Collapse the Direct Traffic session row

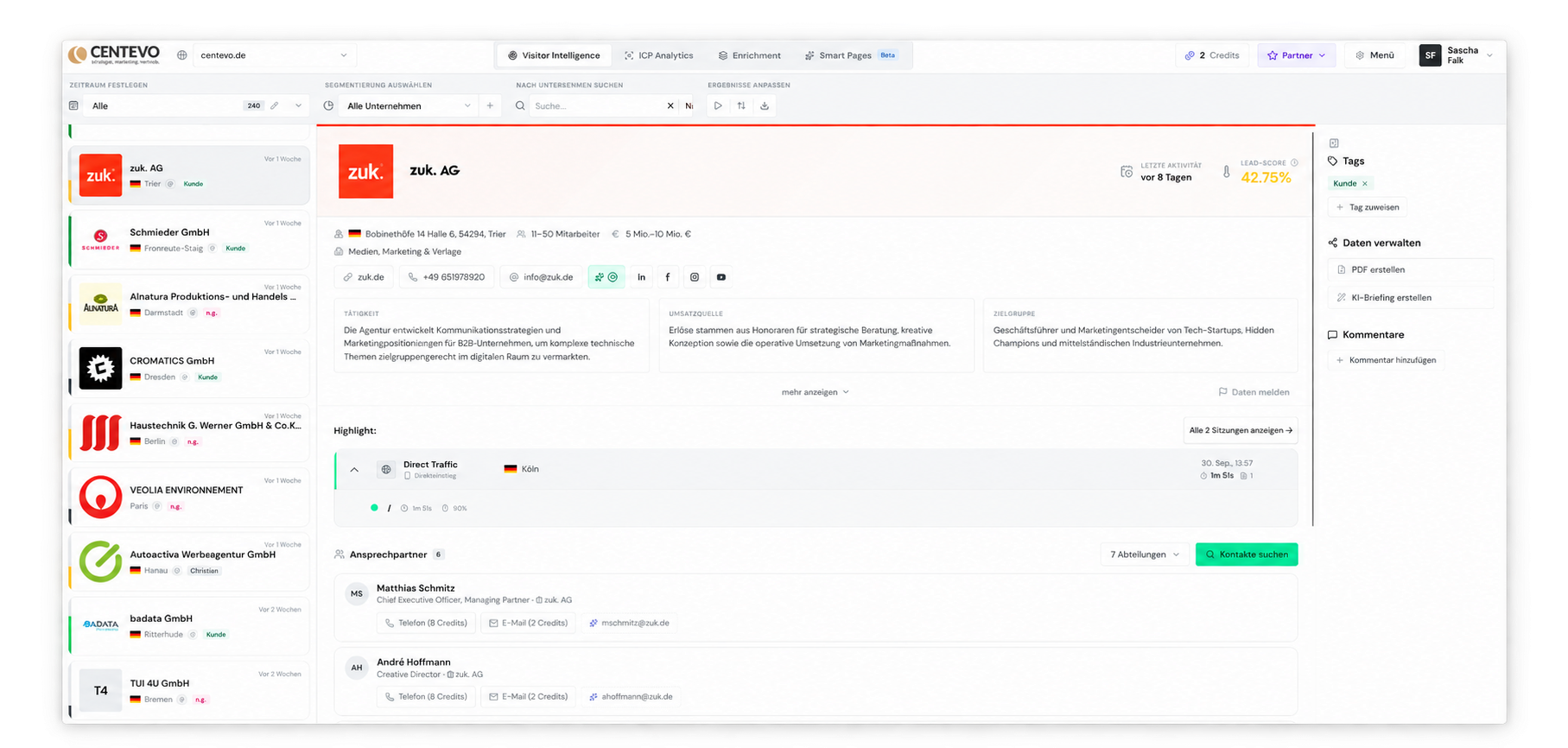(354, 469)
